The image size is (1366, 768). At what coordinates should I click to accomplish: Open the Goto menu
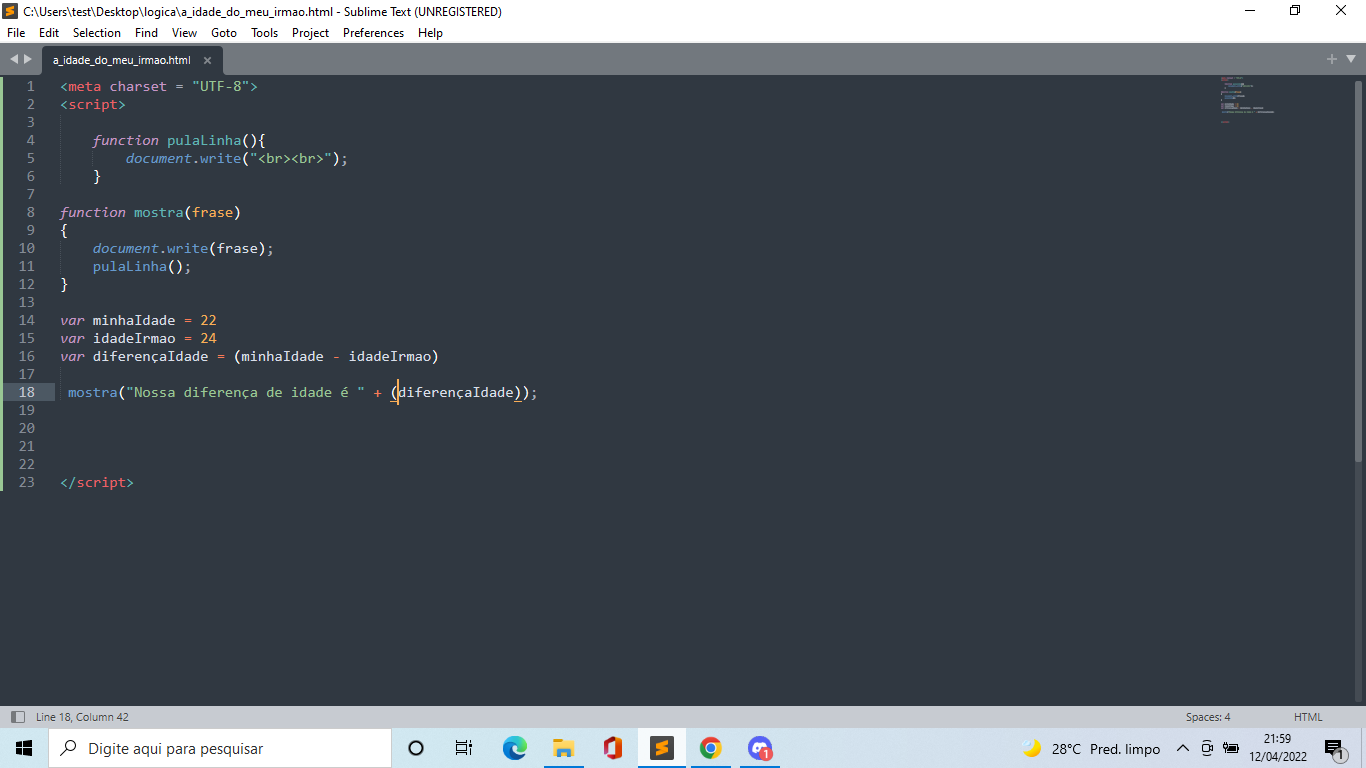[224, 33]
